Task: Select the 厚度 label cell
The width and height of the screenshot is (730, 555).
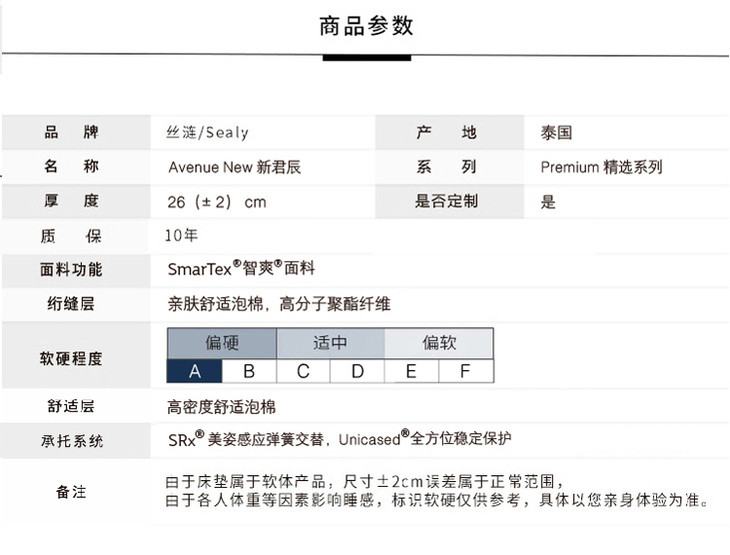Action: [x=76, y=201]
